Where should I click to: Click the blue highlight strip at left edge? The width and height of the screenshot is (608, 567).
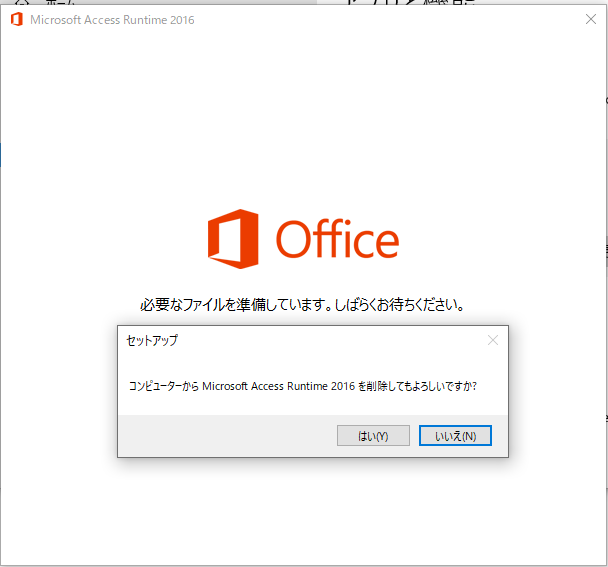pyautogui.click(x=1, y=154)
